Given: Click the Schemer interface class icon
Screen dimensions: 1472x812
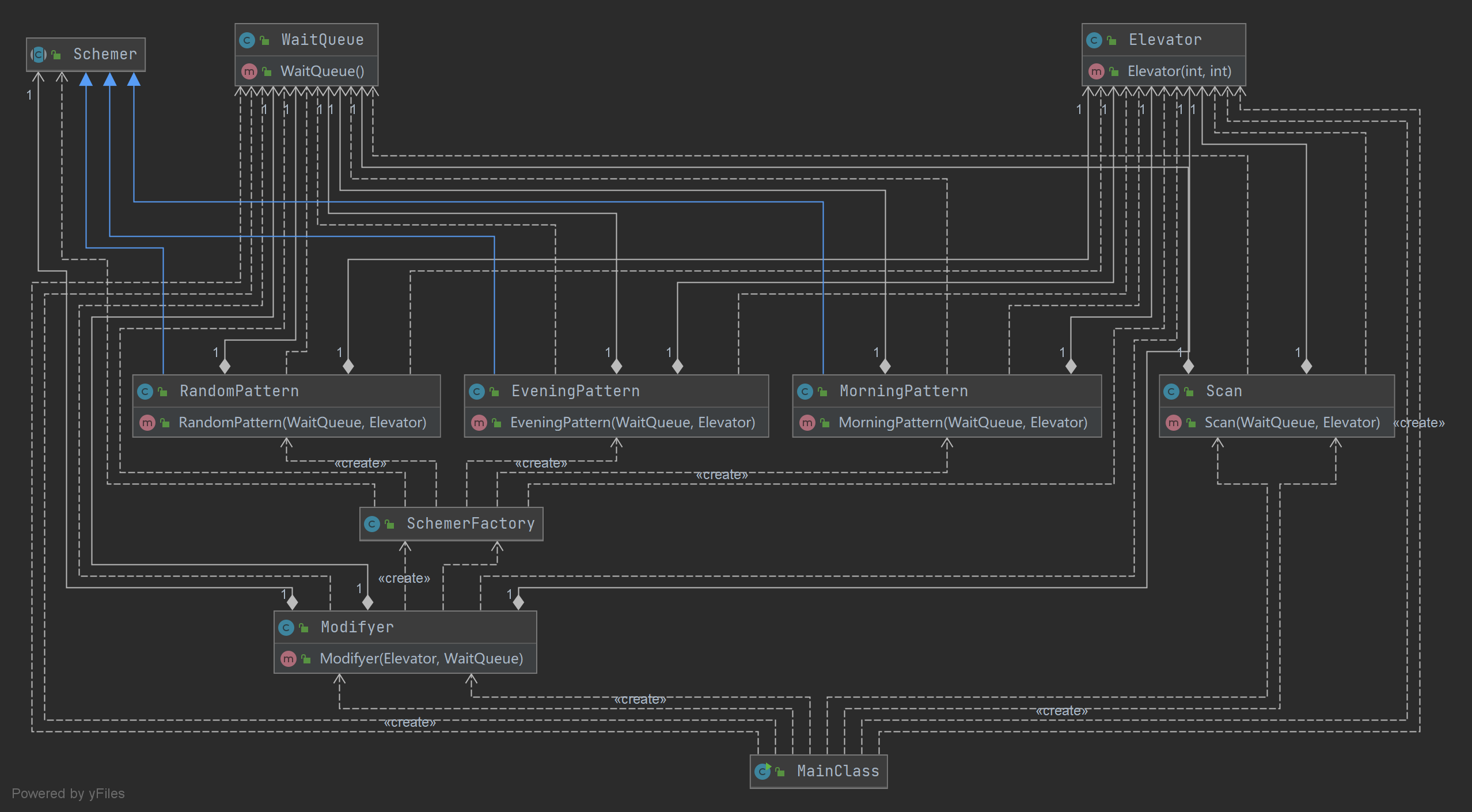Looking at the screenshot, I should click(x=39, y=55).
